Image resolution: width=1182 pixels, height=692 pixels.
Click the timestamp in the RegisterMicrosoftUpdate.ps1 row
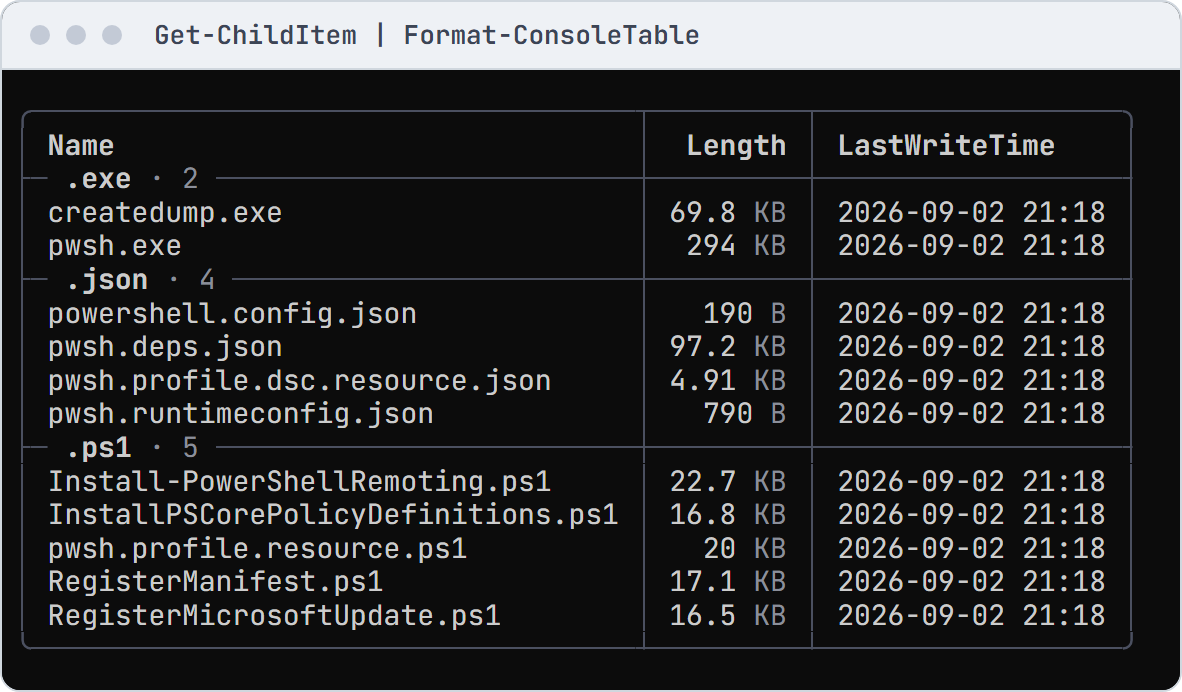pyautogui.click(x=972, y=615)
